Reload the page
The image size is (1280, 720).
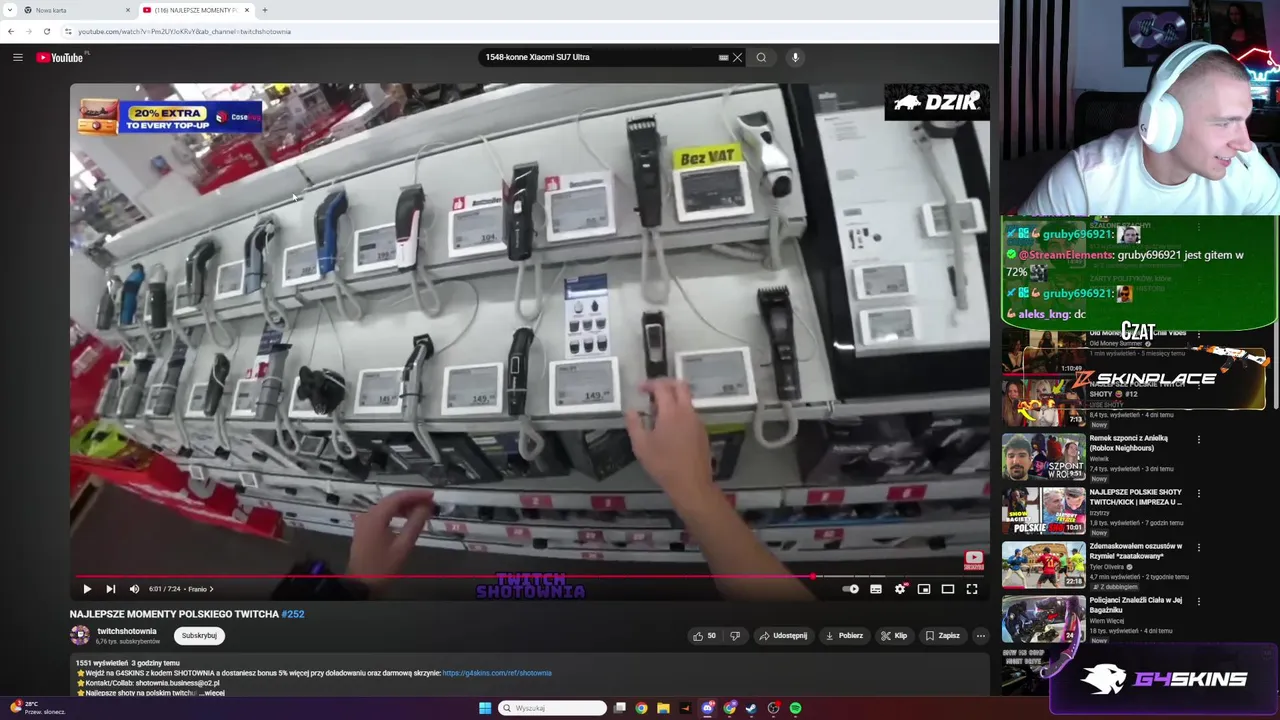pos(46,31)
